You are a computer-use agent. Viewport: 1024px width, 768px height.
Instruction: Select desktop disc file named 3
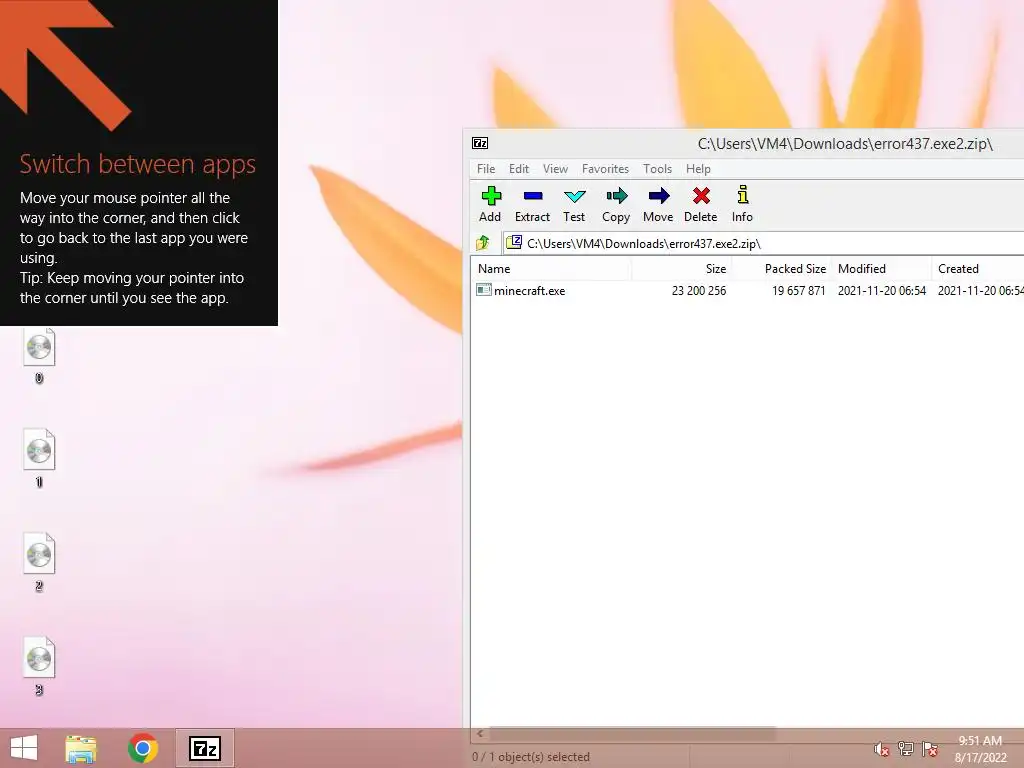tap(39, 667)
